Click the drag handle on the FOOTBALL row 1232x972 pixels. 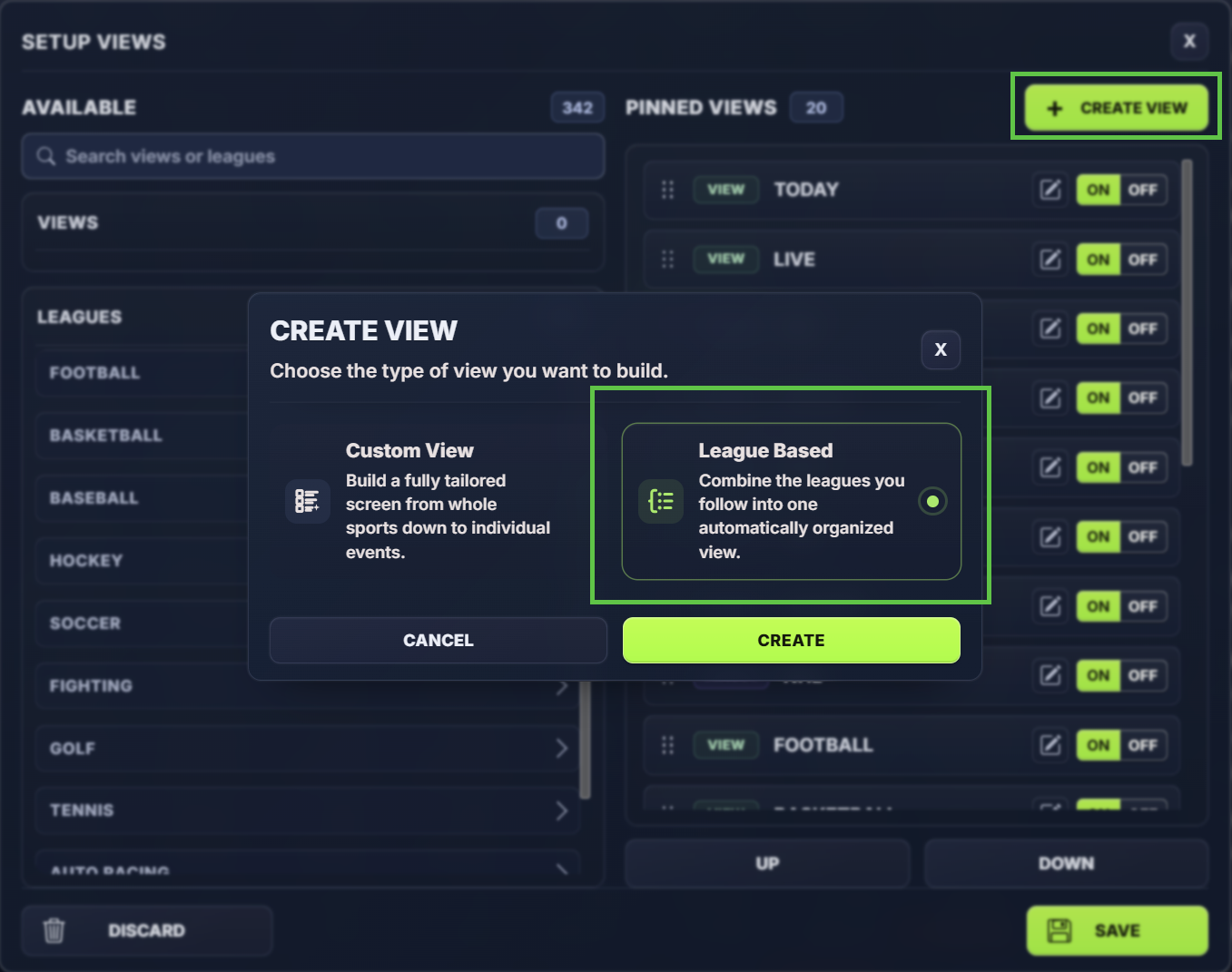point(668,745)
